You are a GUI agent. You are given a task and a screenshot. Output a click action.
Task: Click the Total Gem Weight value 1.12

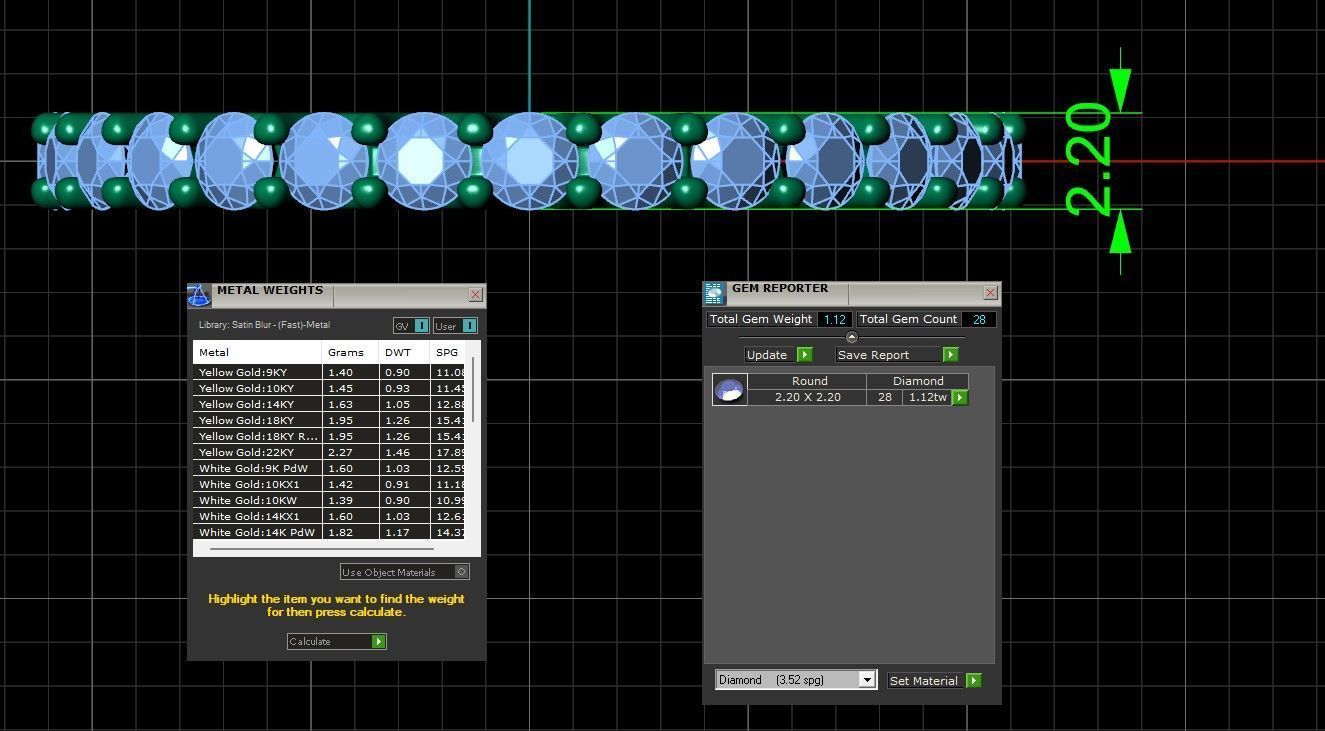[835, 320]
